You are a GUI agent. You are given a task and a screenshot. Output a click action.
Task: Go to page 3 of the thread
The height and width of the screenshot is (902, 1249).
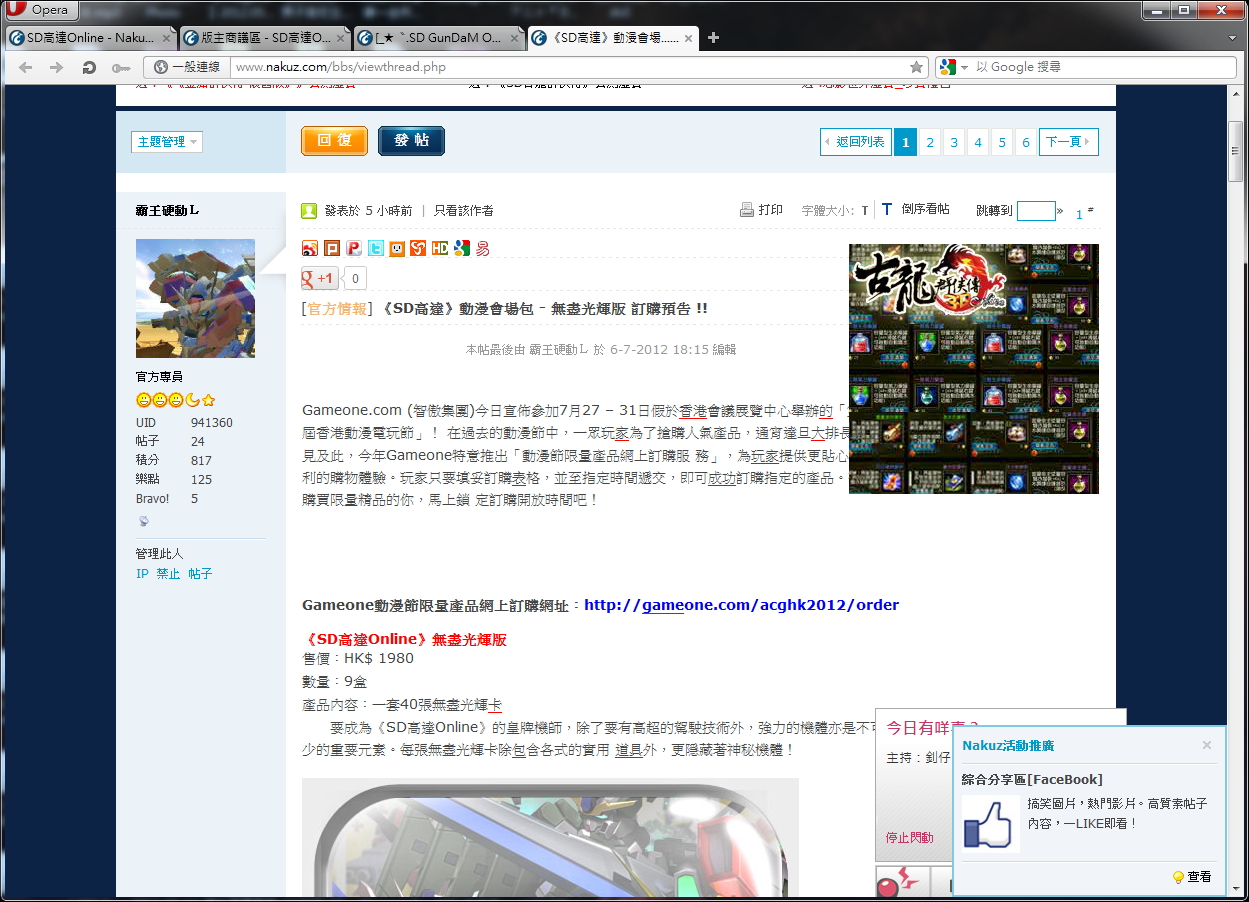pos(954,142)
